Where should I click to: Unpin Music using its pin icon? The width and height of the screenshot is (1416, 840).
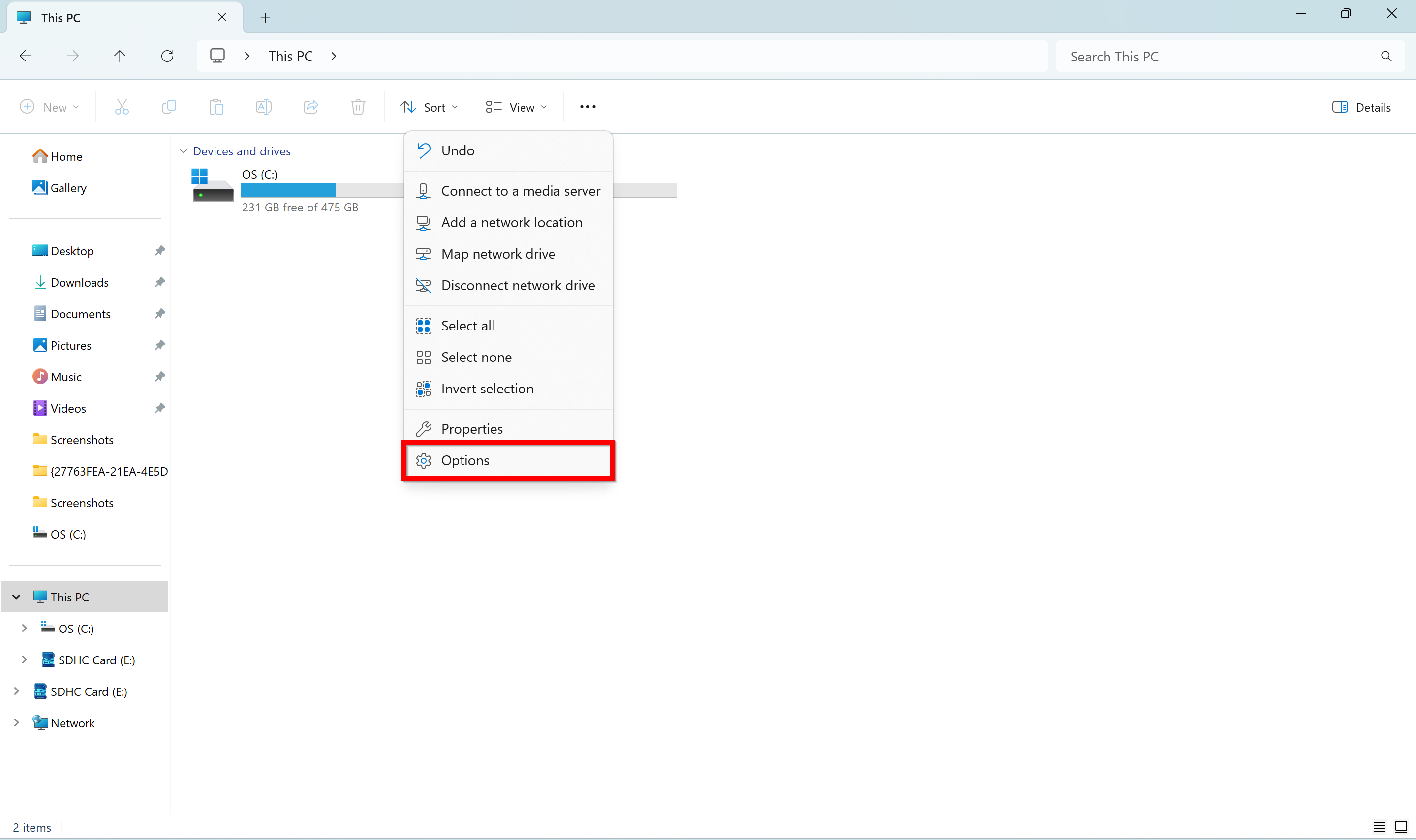click(160, 376)
